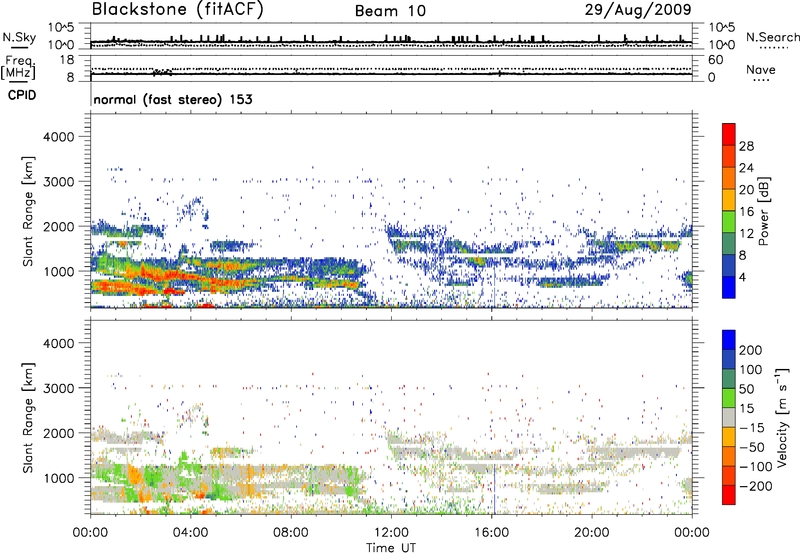Click the vertical line at 16:00 in velocity panel

click(x=494, y=490)
